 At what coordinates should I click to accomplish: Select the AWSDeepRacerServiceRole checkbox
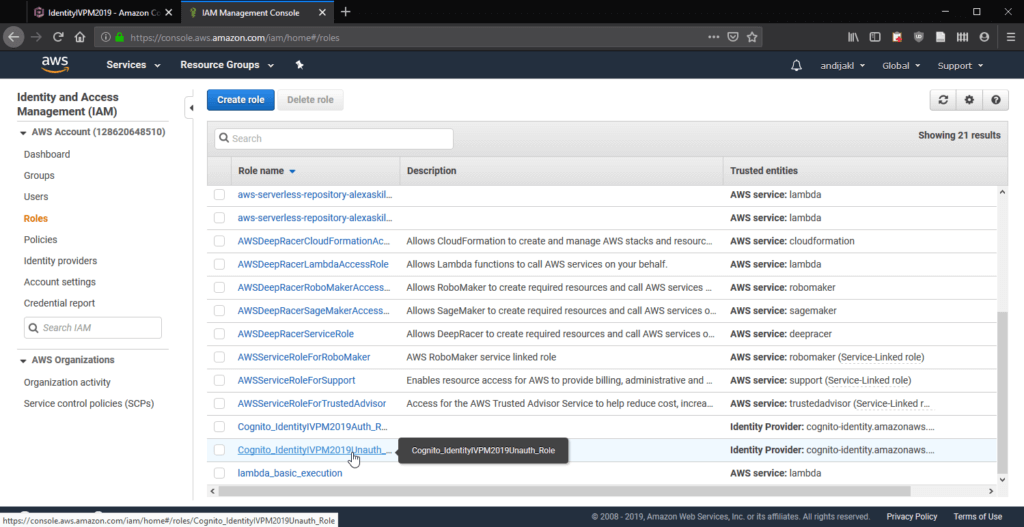click(x=219, y=334)
